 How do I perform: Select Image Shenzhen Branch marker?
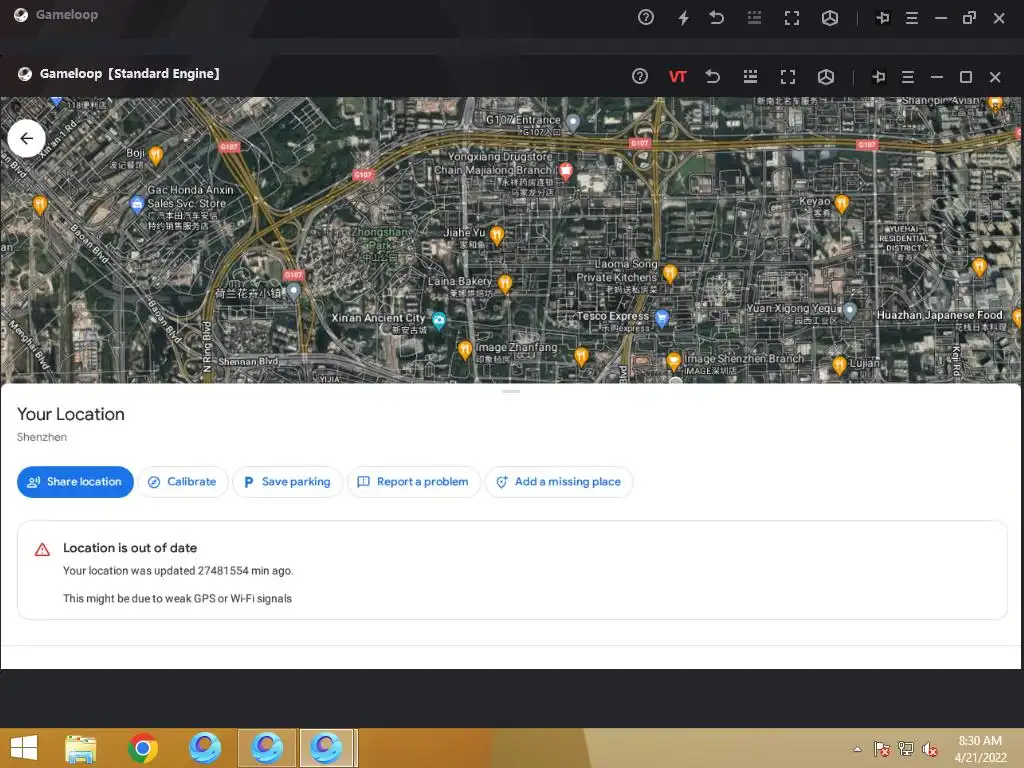[674, 361]
